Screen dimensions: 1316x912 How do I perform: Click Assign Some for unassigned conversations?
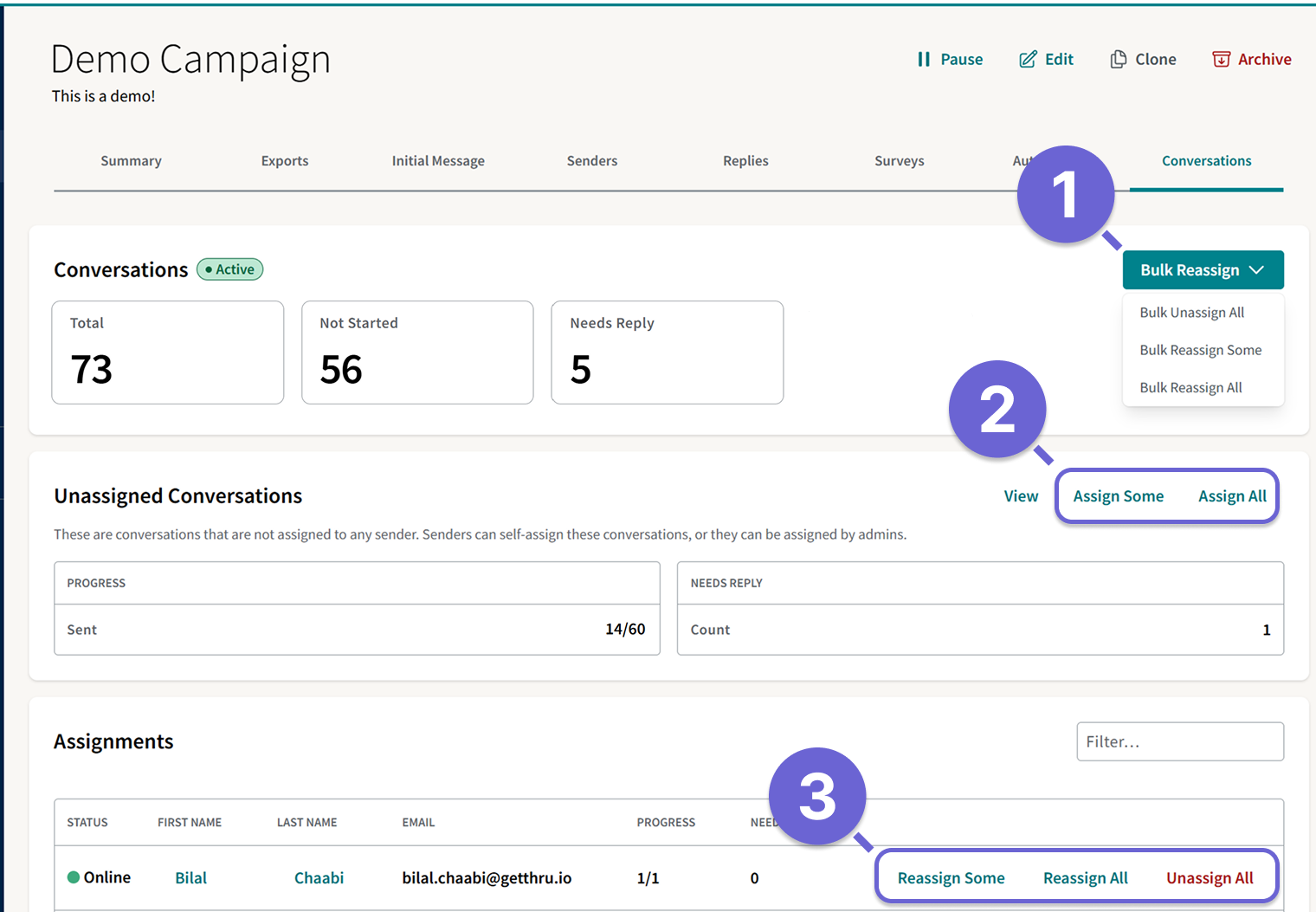click(x=1118, y=496)
